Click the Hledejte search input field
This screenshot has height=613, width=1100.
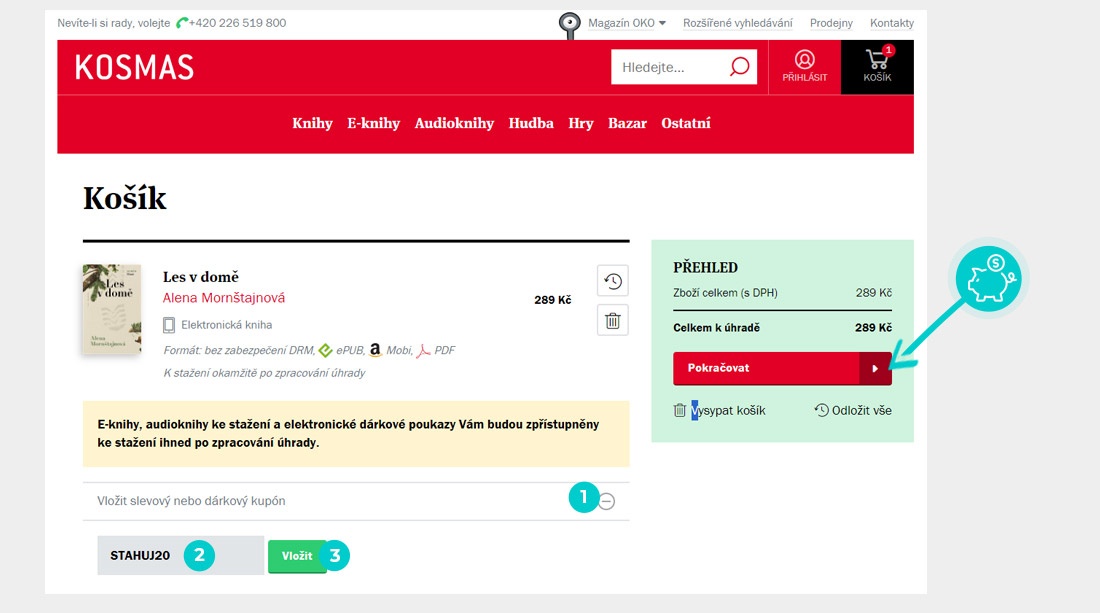click(670, 67)
